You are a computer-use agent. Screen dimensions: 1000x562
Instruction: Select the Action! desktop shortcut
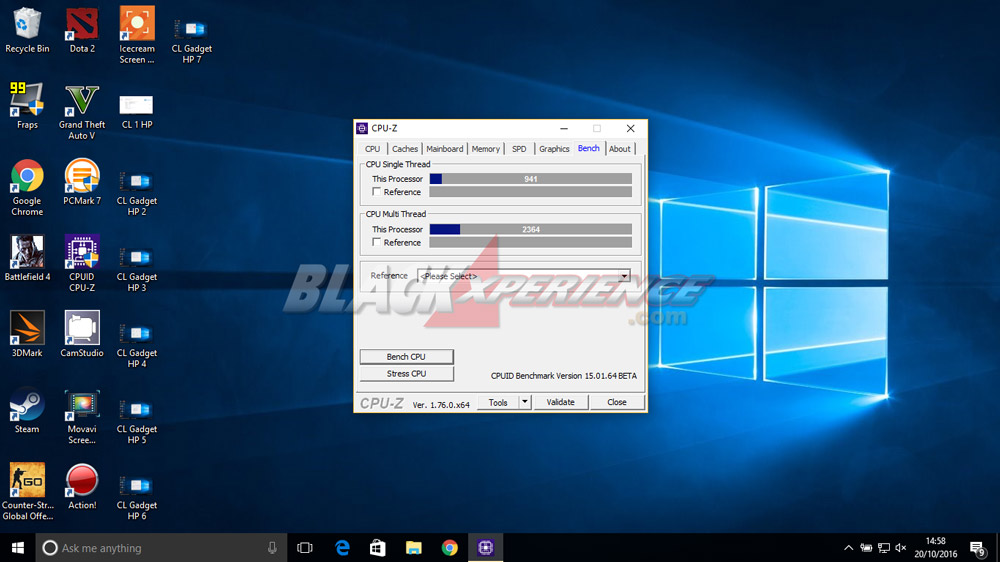point(82,486)
